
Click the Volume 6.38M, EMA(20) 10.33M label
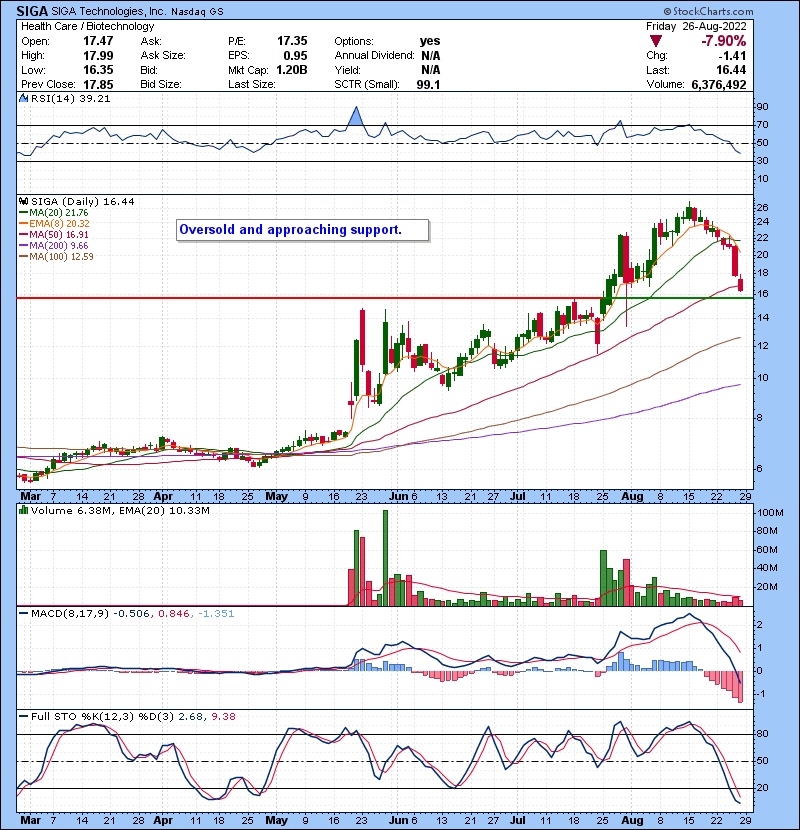120,510
